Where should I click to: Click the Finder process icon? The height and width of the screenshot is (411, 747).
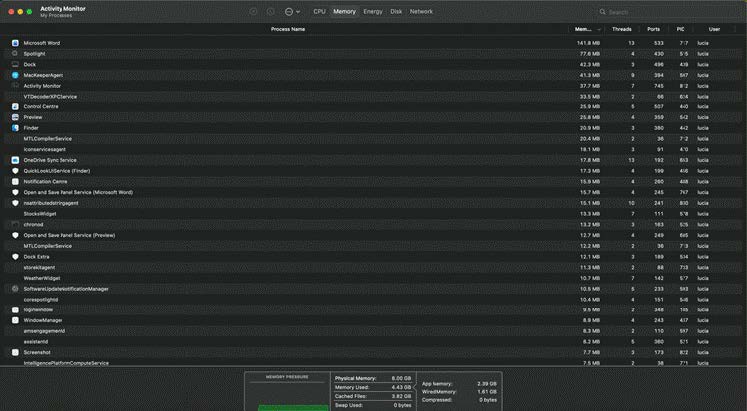click(15, 128)
